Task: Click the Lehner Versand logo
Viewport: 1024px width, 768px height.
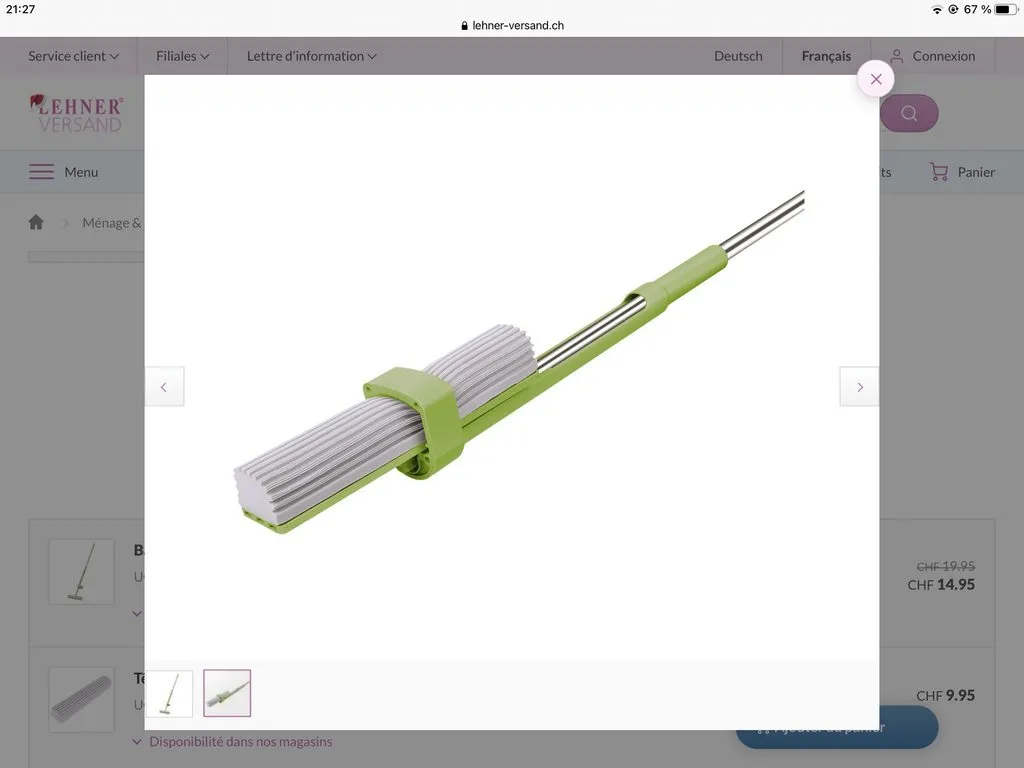Action: (77, 113)
